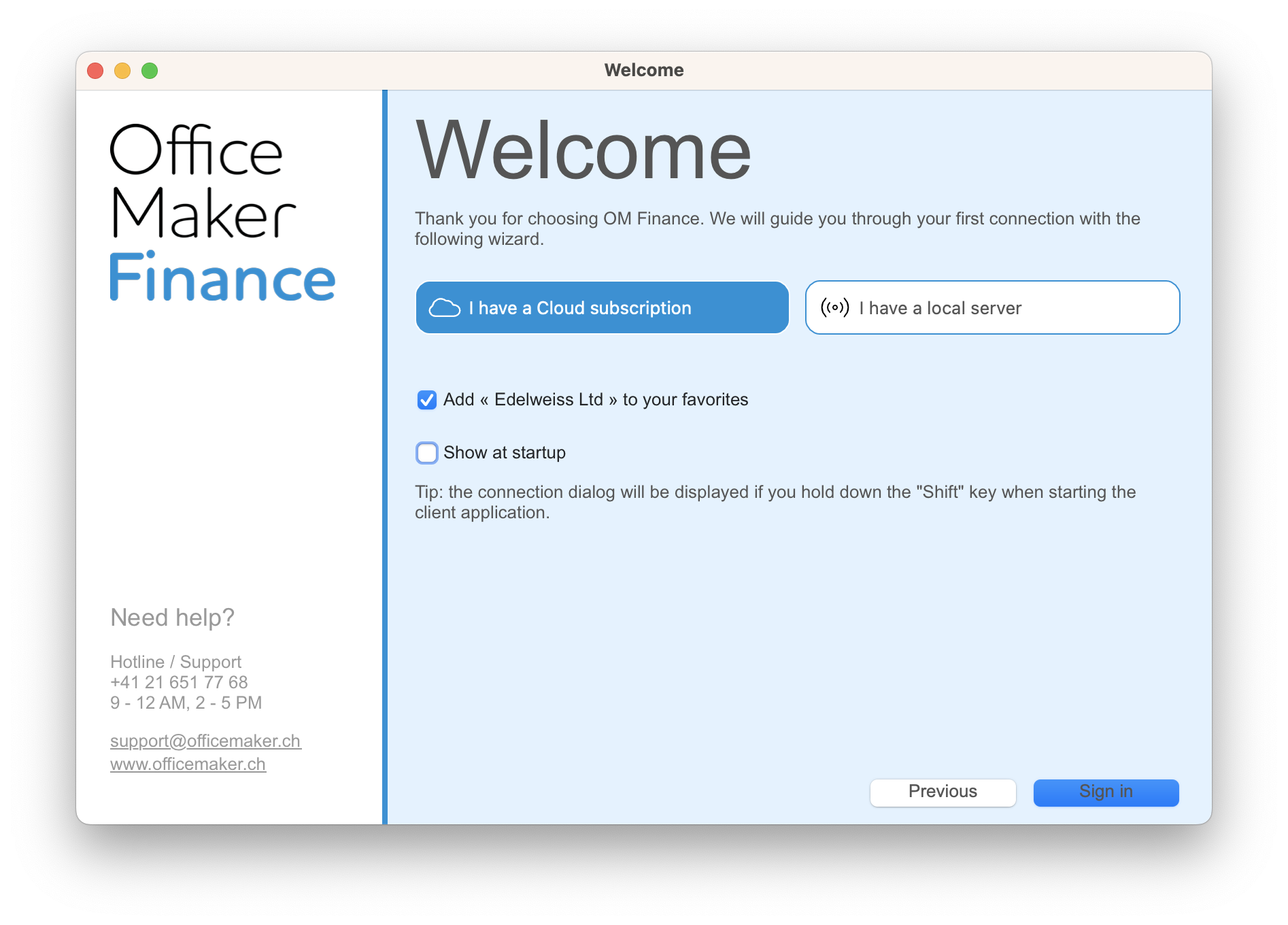Viewport: 1288px width, 925px height.
Task: Uncheck 'Add Edelweiss Ltd to your favorites'
Action: (x=426, y=400)
